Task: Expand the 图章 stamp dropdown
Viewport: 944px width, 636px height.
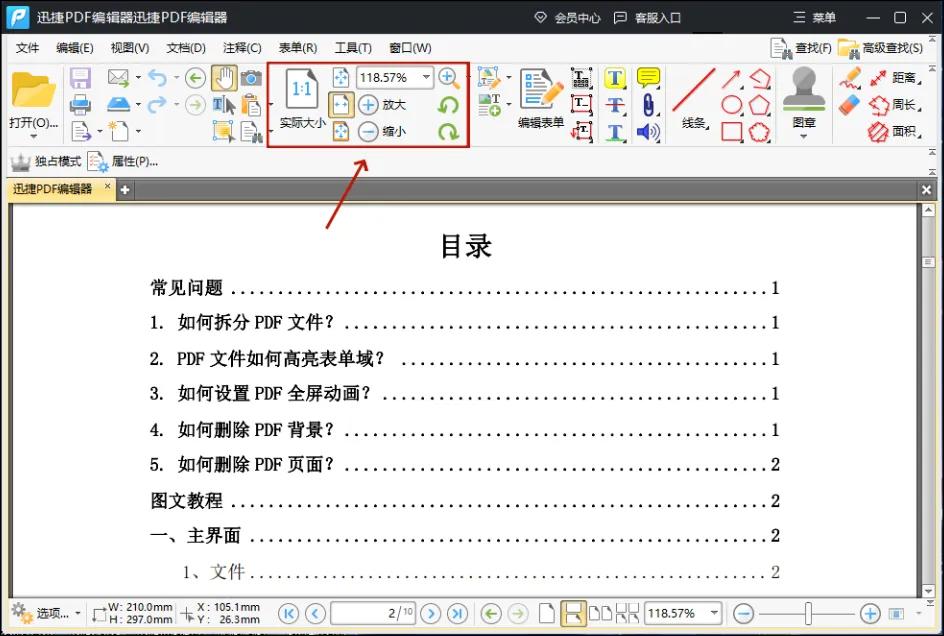Action: tap(804, 136)
